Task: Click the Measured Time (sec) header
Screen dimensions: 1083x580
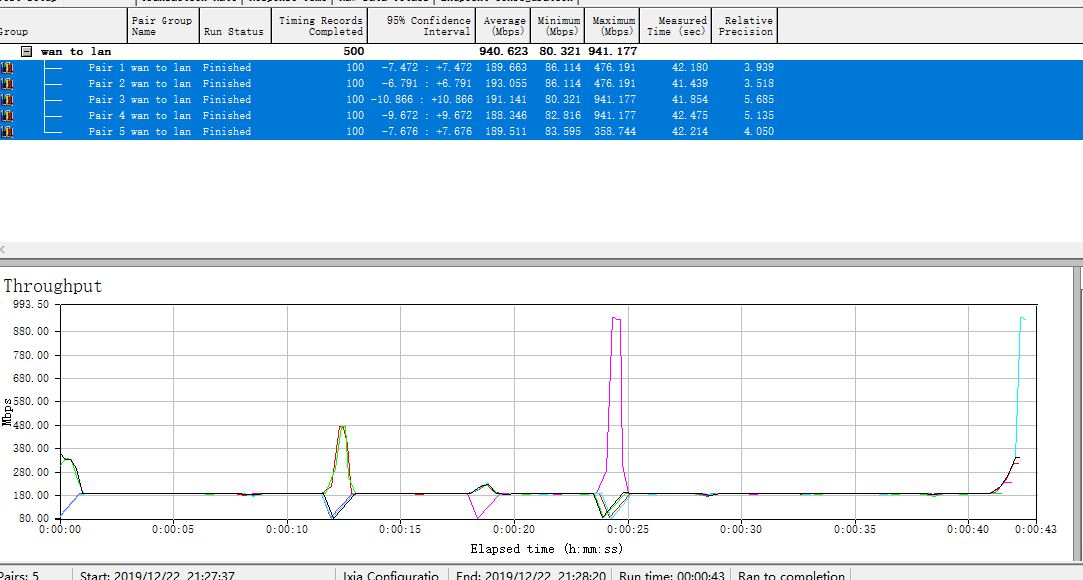Action: pos(676,26)
